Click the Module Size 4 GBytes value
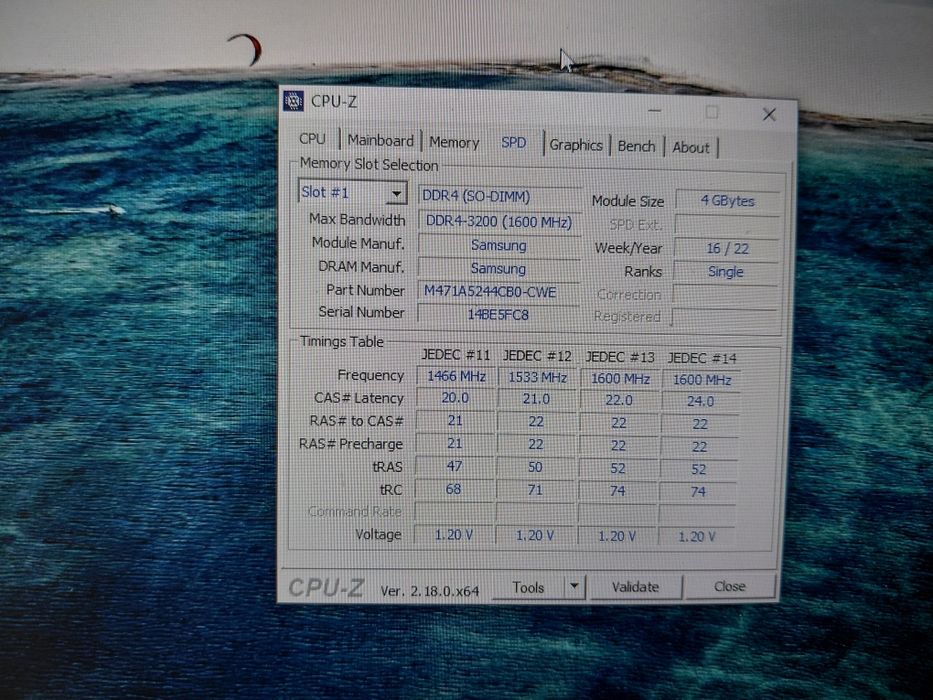The image size is (933, 700). click(x=727, y=201)
